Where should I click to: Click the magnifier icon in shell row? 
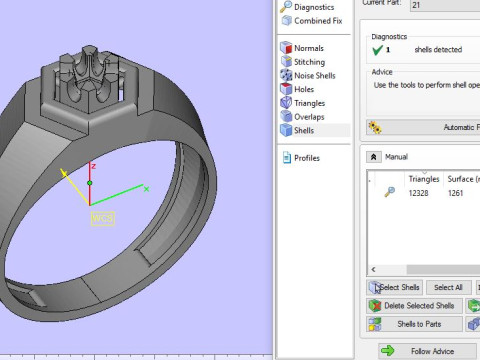click(389, 192)
